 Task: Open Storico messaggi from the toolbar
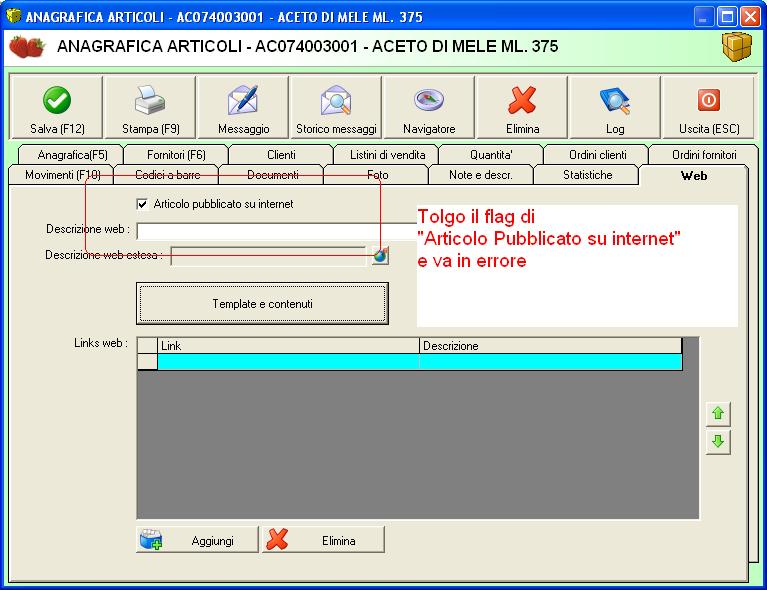click(x=336, y=107)
